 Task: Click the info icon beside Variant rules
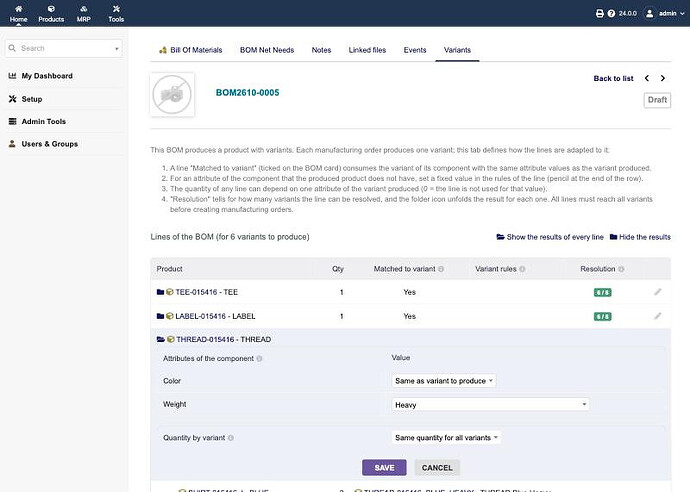click(522, 269)
